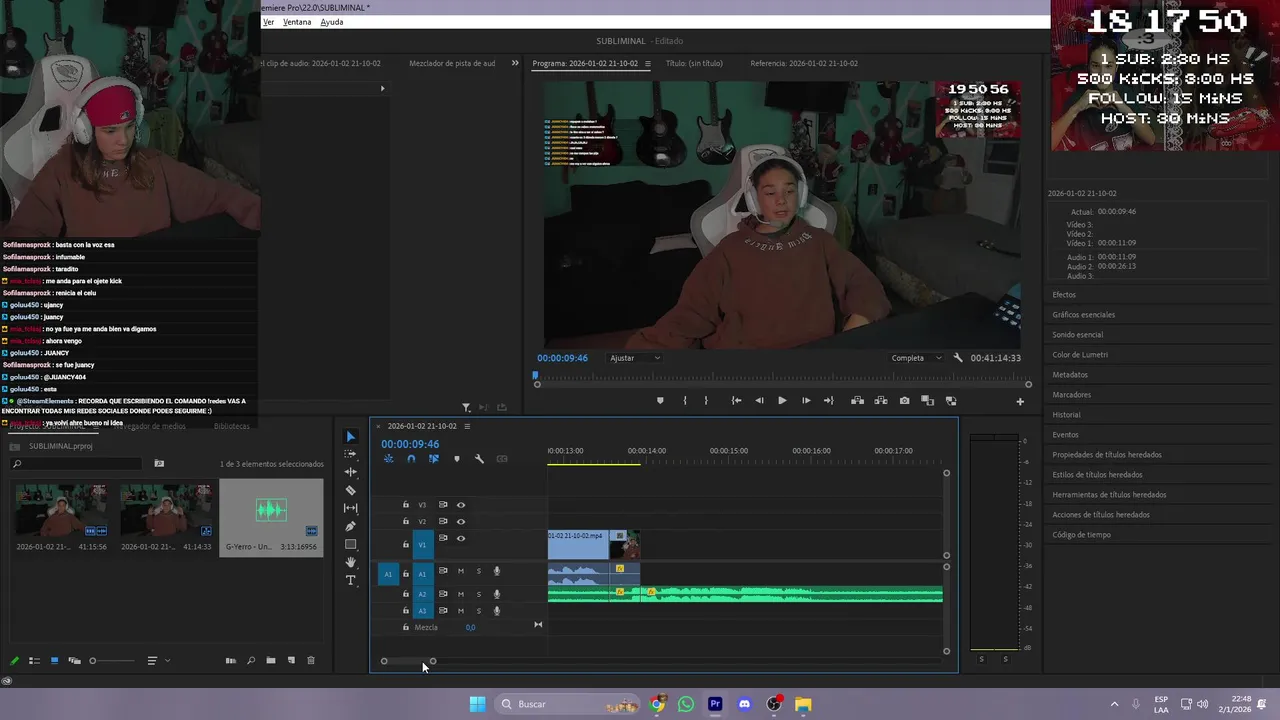Add a marker in the timeline

pyautogui.click(x=457, y=459)
